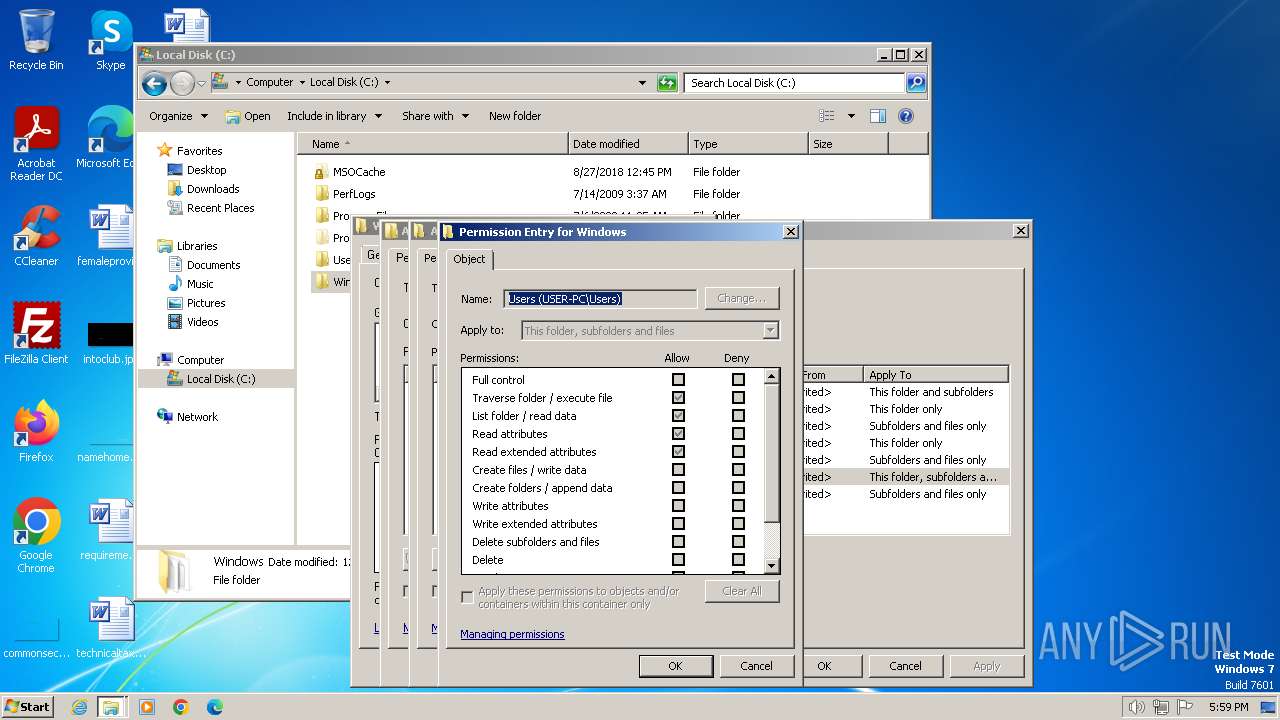
Task: Select the PerfLogs folder icon
Action: (x=321, y=194)
